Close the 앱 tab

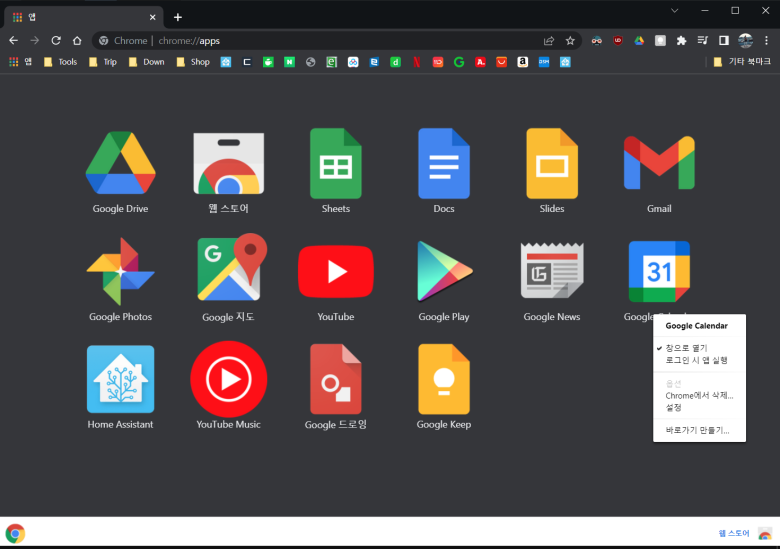coord(153,17)
